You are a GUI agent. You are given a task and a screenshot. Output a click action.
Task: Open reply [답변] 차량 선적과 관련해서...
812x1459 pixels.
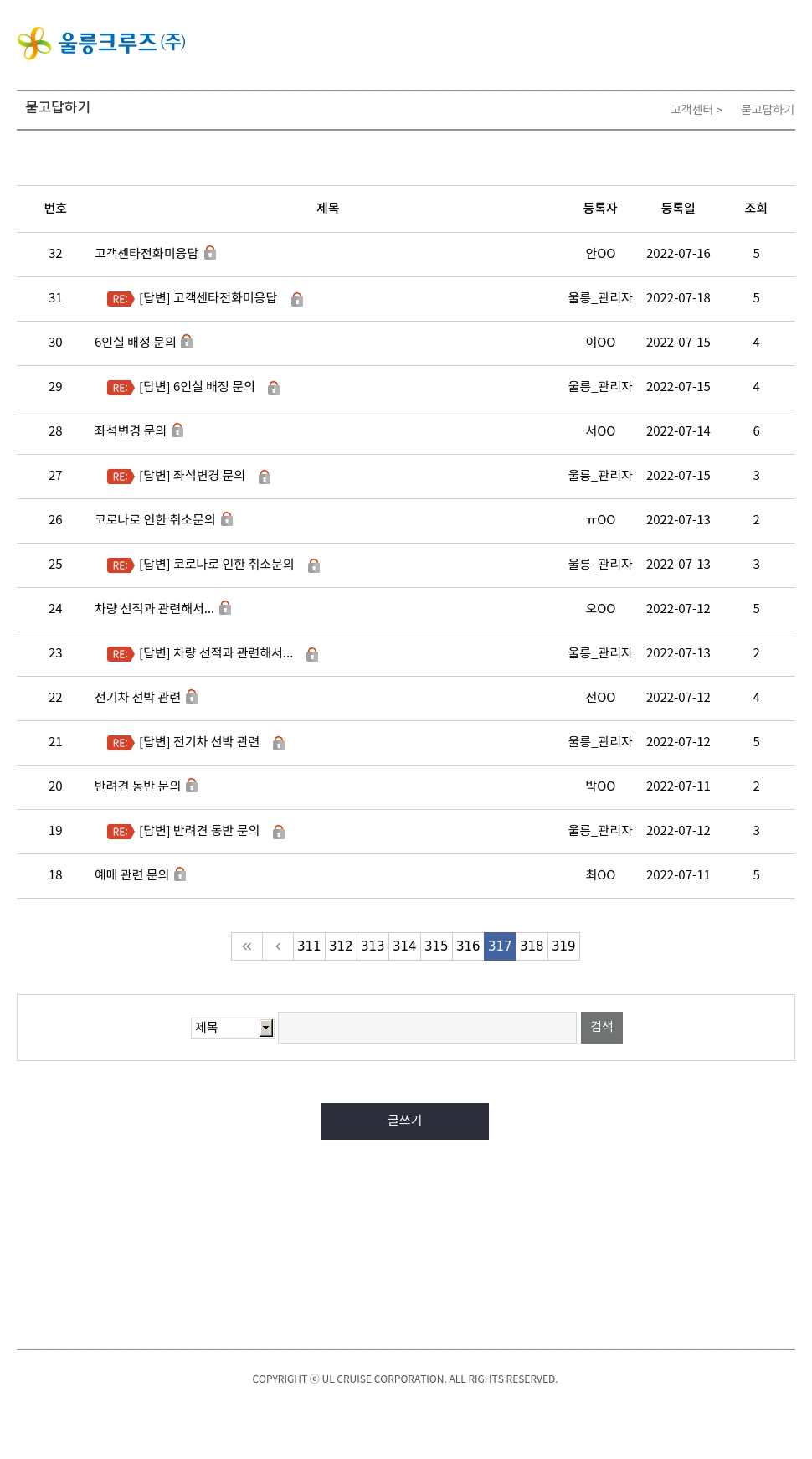[x=216, y=653]
